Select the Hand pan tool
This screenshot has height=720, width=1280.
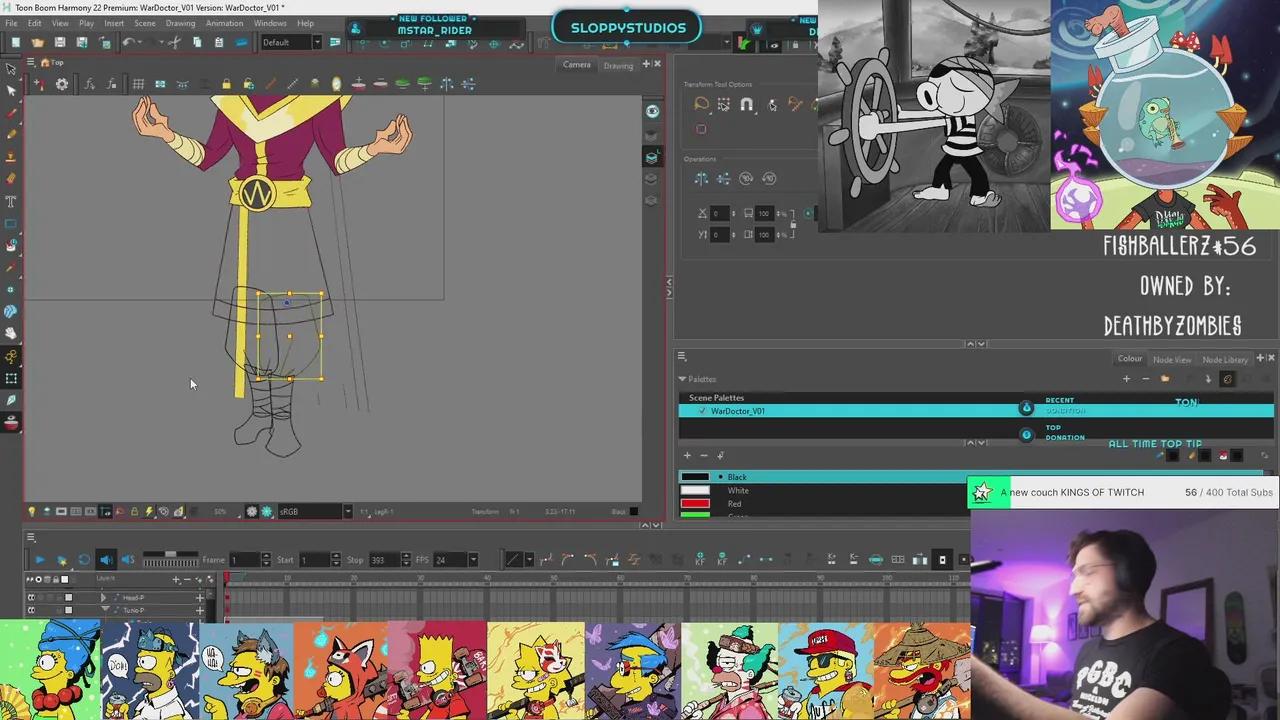(11, 332)
